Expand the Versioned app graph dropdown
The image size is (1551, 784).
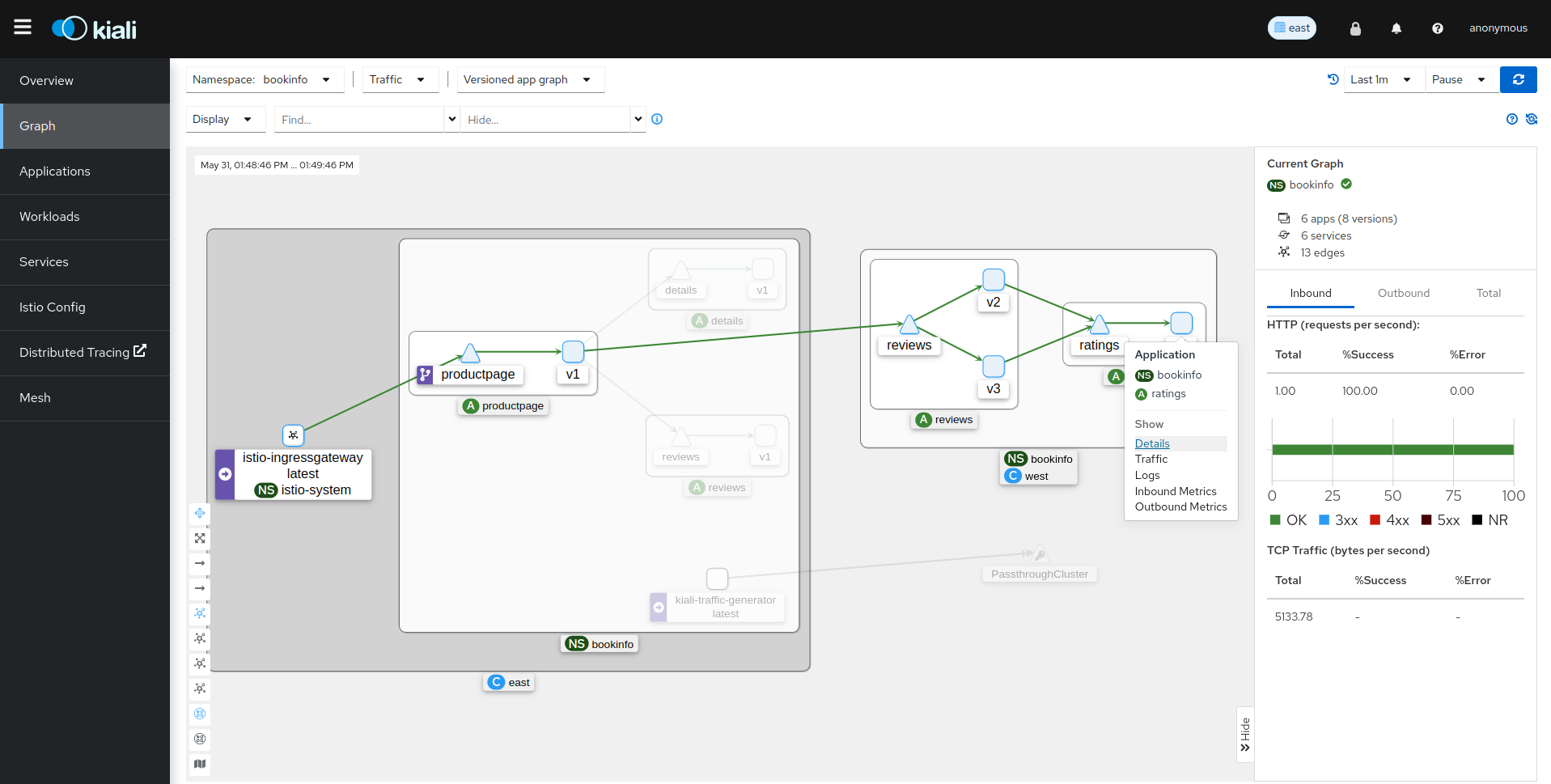[x=530, y=79]
